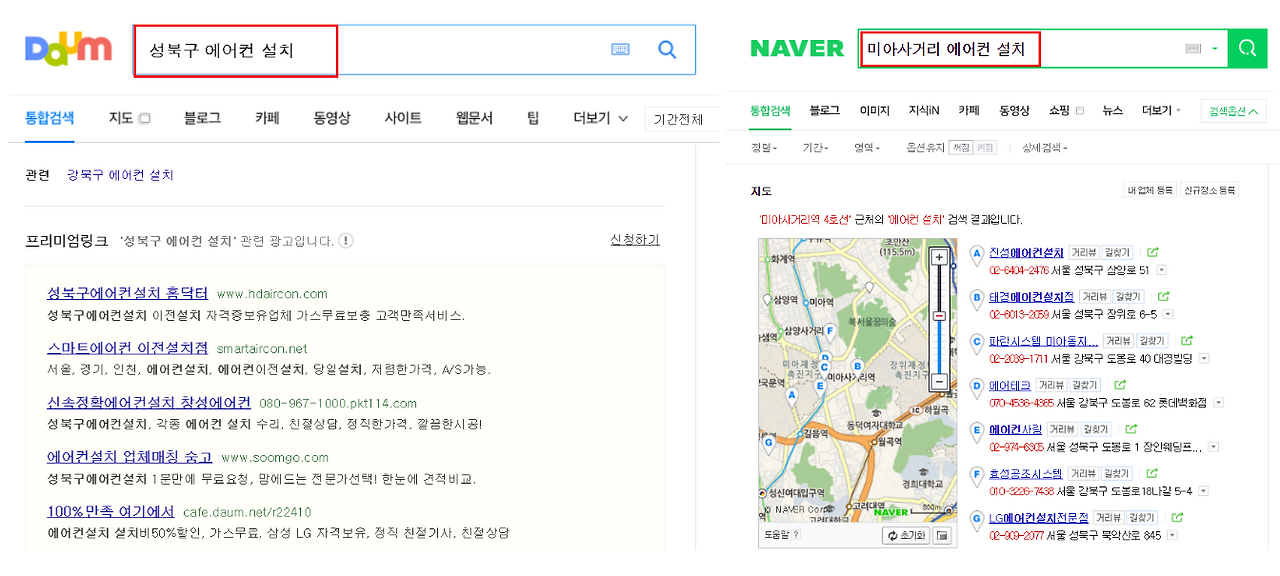Click phone number 02-6404-2476
This screenshot has width=1280, height=576.
1019,270
